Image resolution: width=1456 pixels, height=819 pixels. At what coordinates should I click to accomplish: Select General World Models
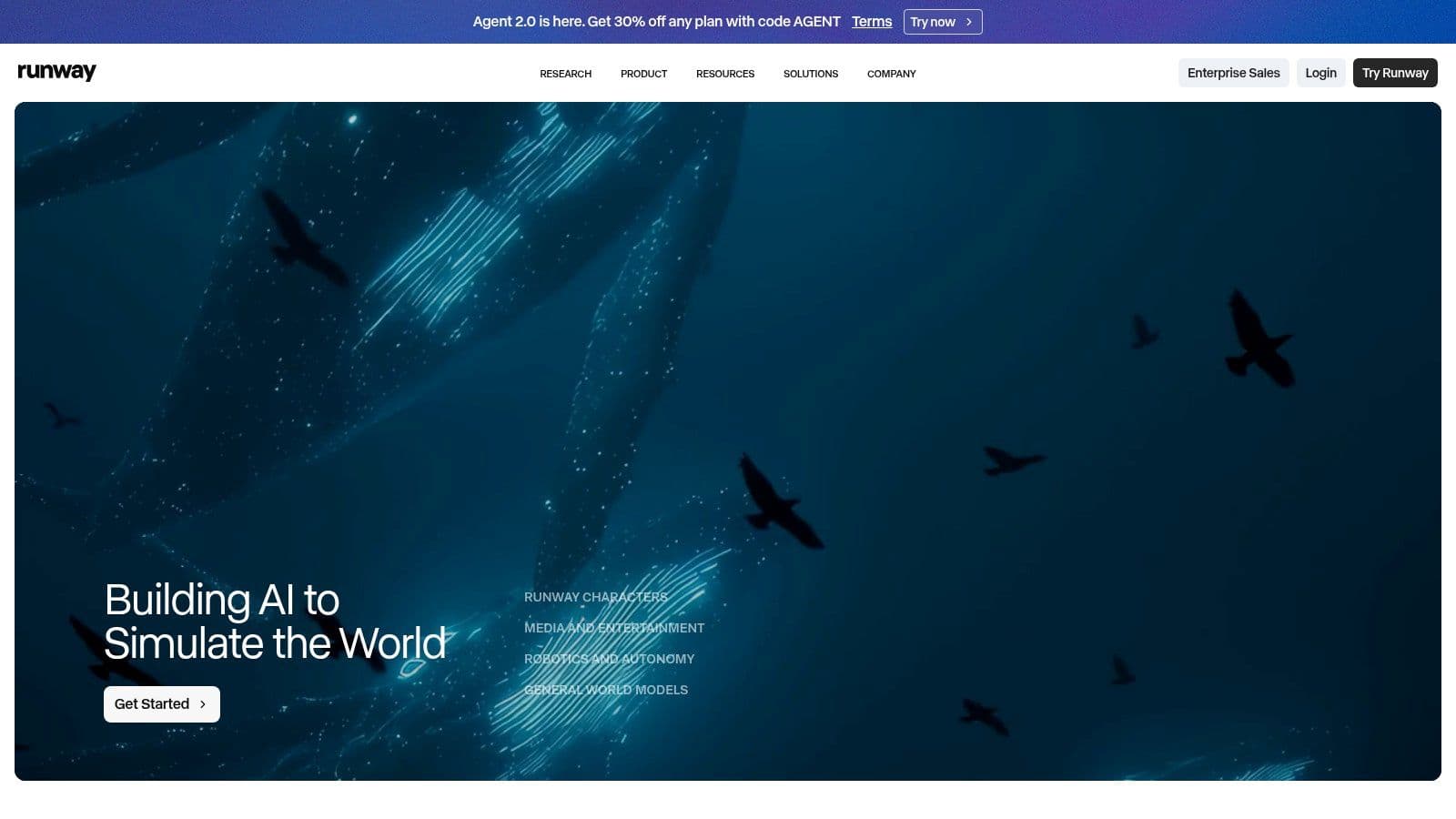pyautogui.click(x=606, y=690)
